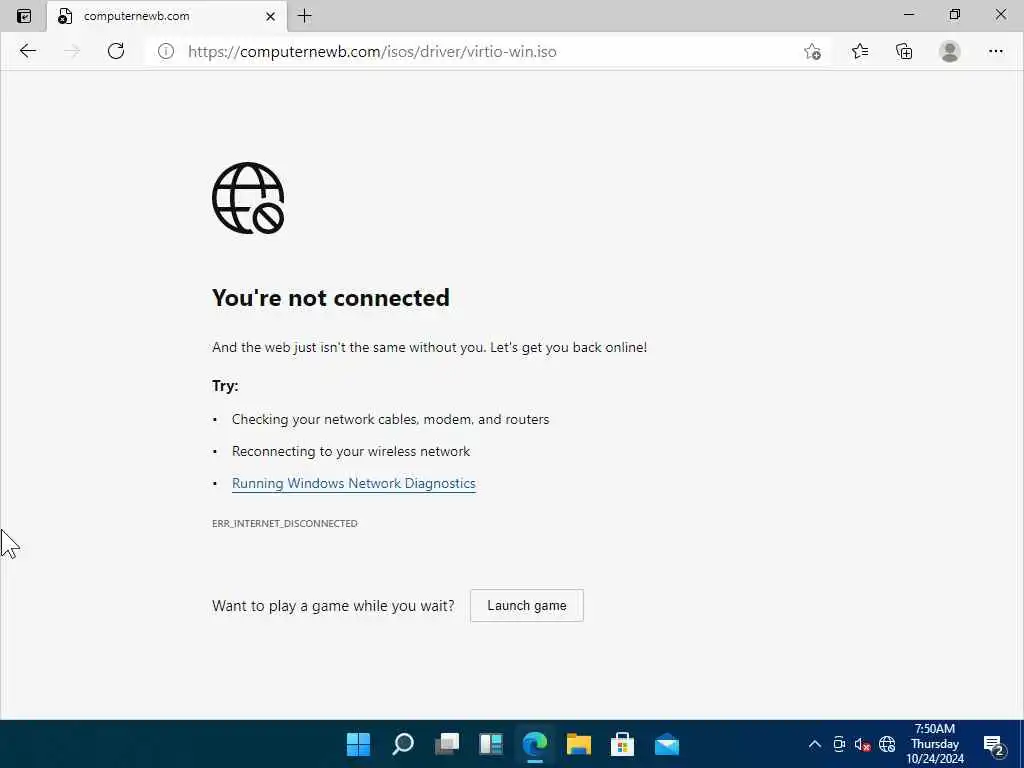This screenshot has width=1024, height=768.
Task: Click the Launch game button
Action: coord(526,605)
